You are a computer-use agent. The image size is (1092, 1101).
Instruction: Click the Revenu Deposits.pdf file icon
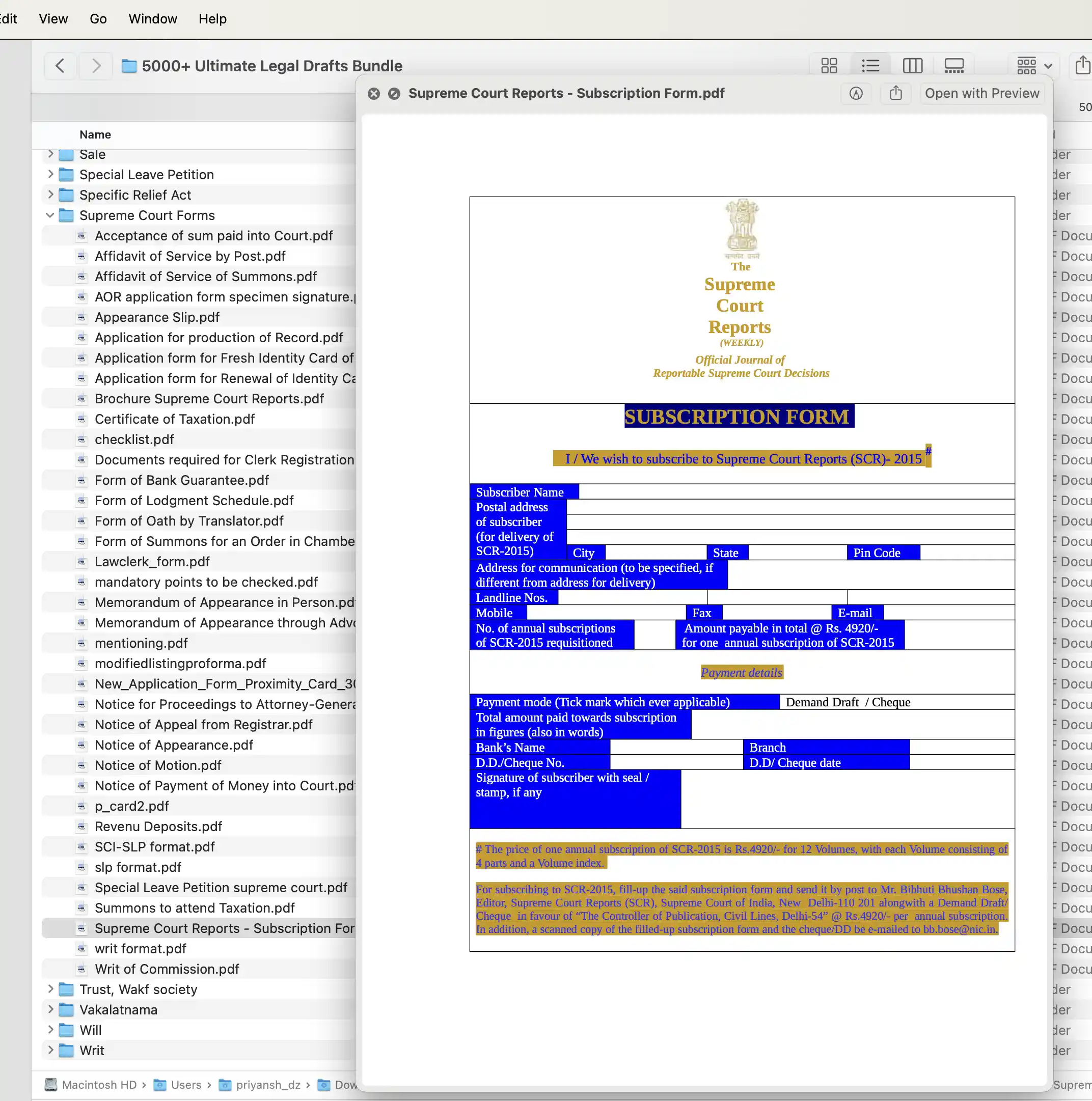81,827
